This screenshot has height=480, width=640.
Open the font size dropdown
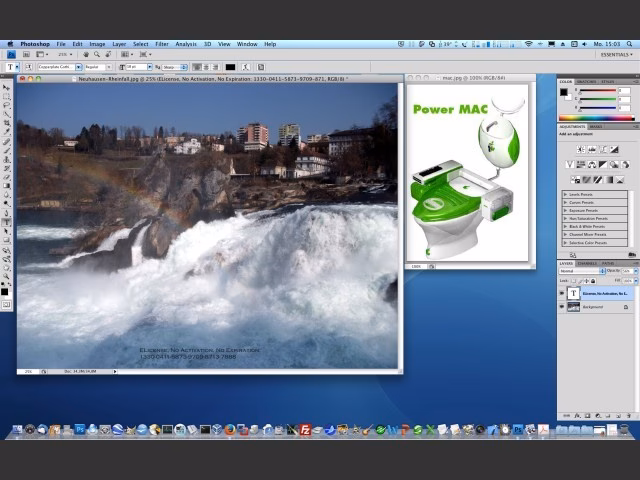150,67
